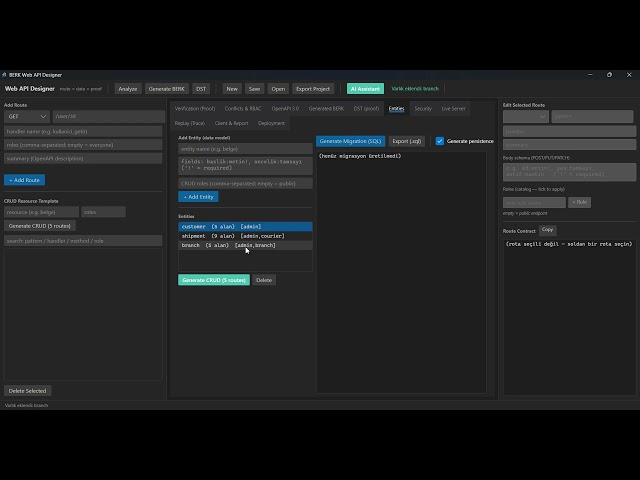The image size is (640, 480).
Task: Create a new project with New
Action: coord(232,89)
